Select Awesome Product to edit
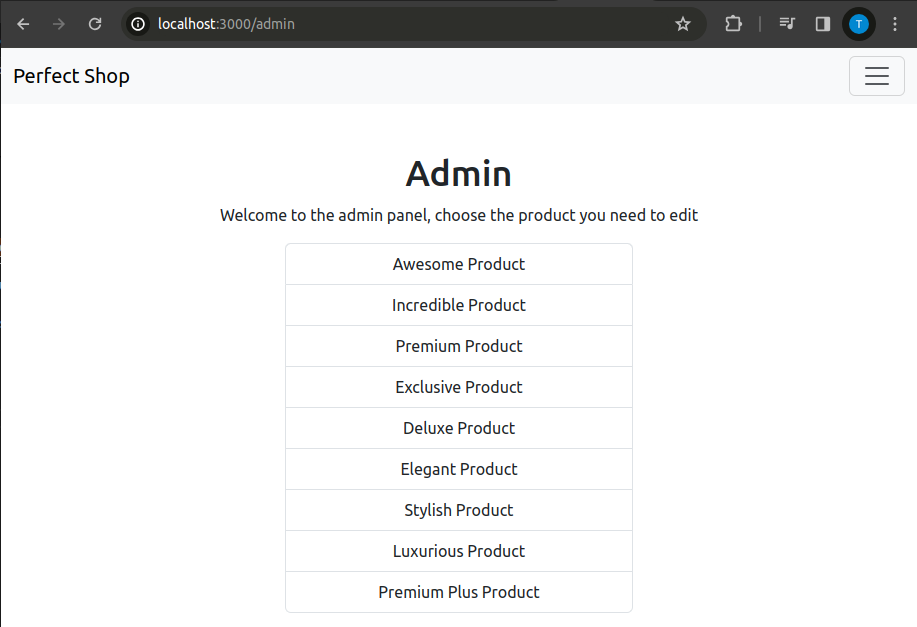Screen dimensions: 917x627 [458, 264]
